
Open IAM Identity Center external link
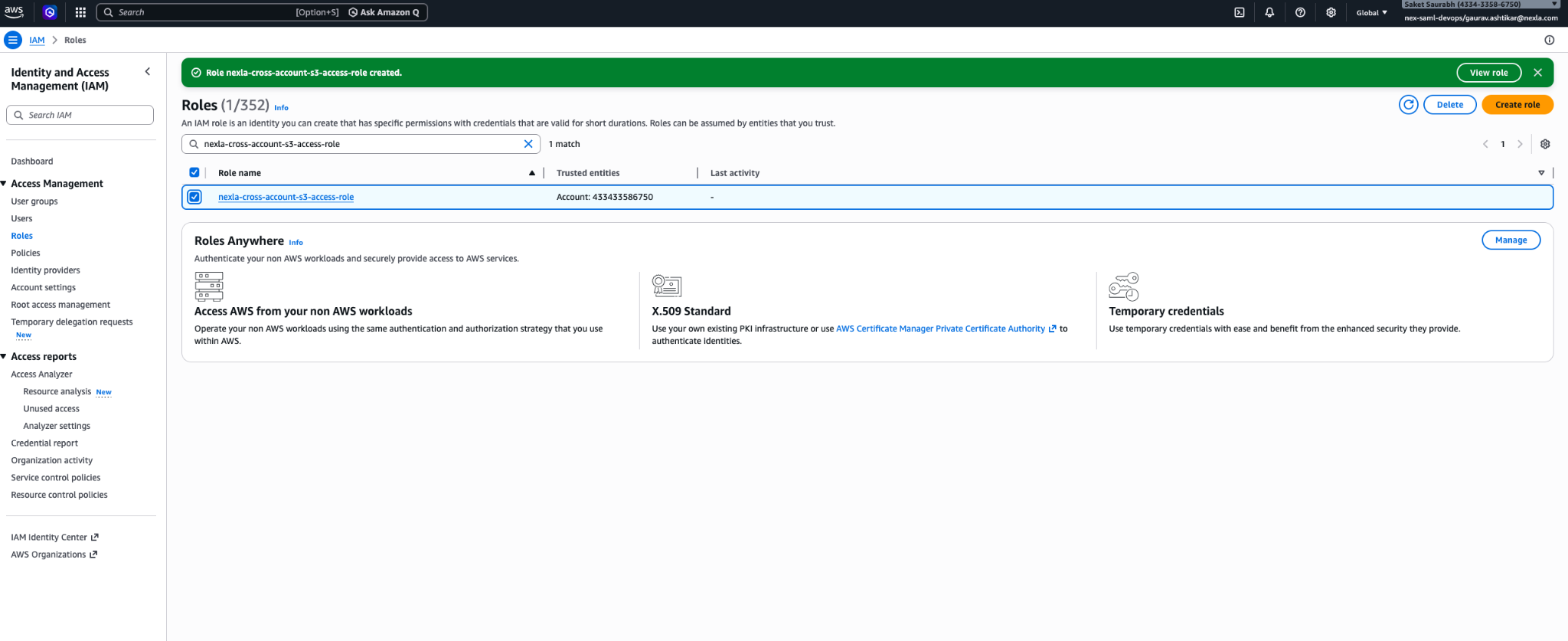(55, 538)
